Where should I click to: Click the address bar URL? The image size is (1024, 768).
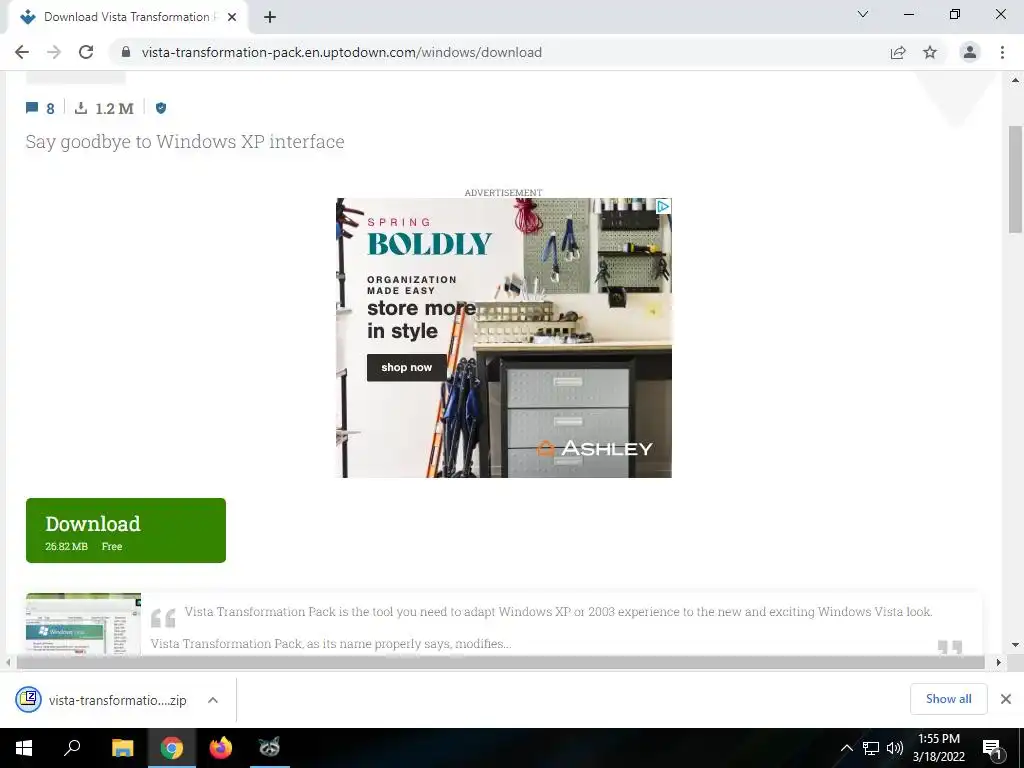(342, 52)
